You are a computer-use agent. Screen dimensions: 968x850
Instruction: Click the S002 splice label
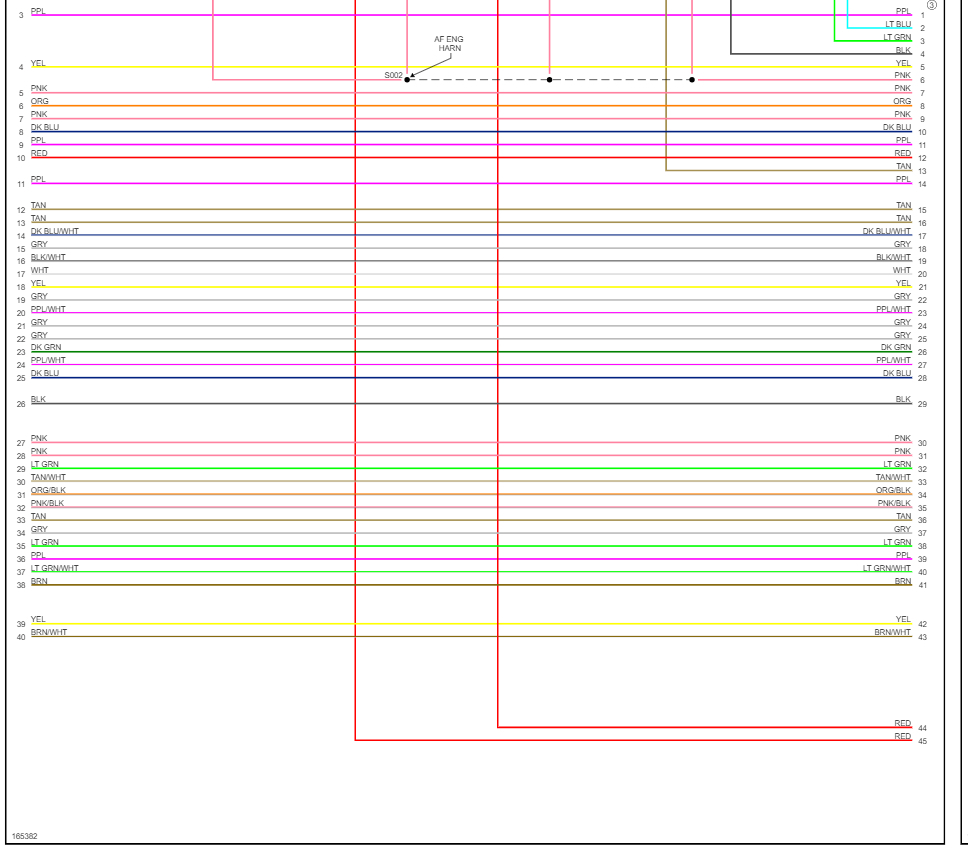coord(393,75)
